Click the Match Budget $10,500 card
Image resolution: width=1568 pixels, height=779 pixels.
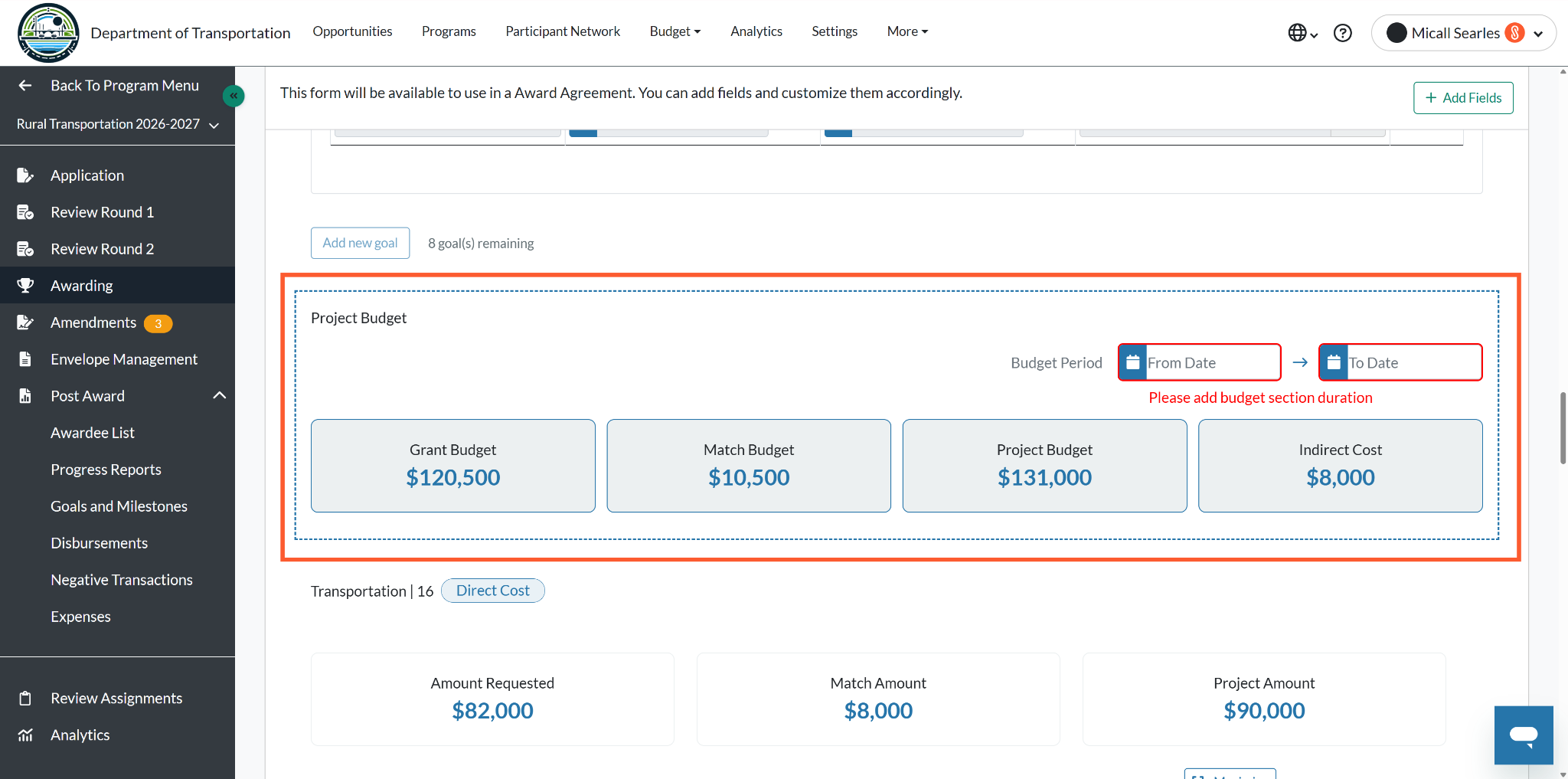tap(749, 466)
